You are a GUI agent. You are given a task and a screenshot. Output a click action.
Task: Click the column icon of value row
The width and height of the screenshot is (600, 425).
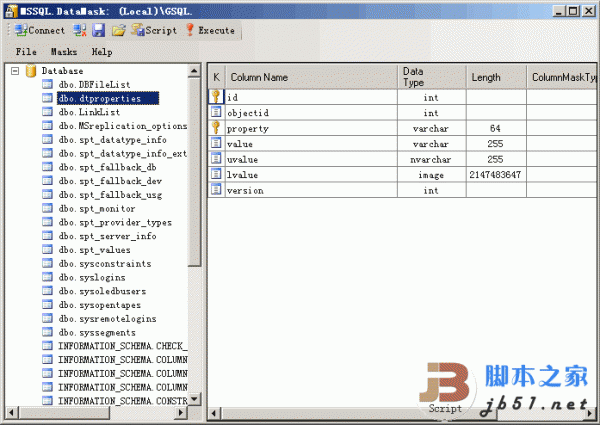[x=216, y=143]
